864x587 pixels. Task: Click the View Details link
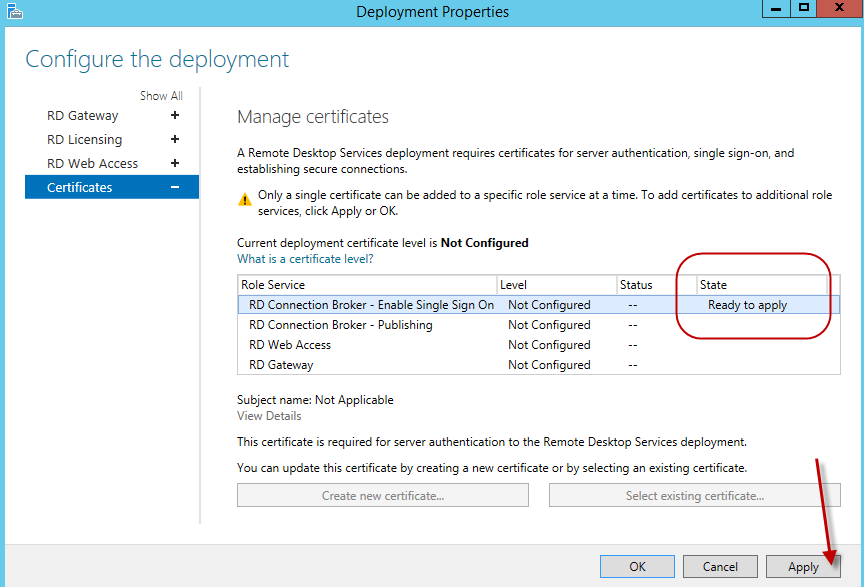(269, 416)
